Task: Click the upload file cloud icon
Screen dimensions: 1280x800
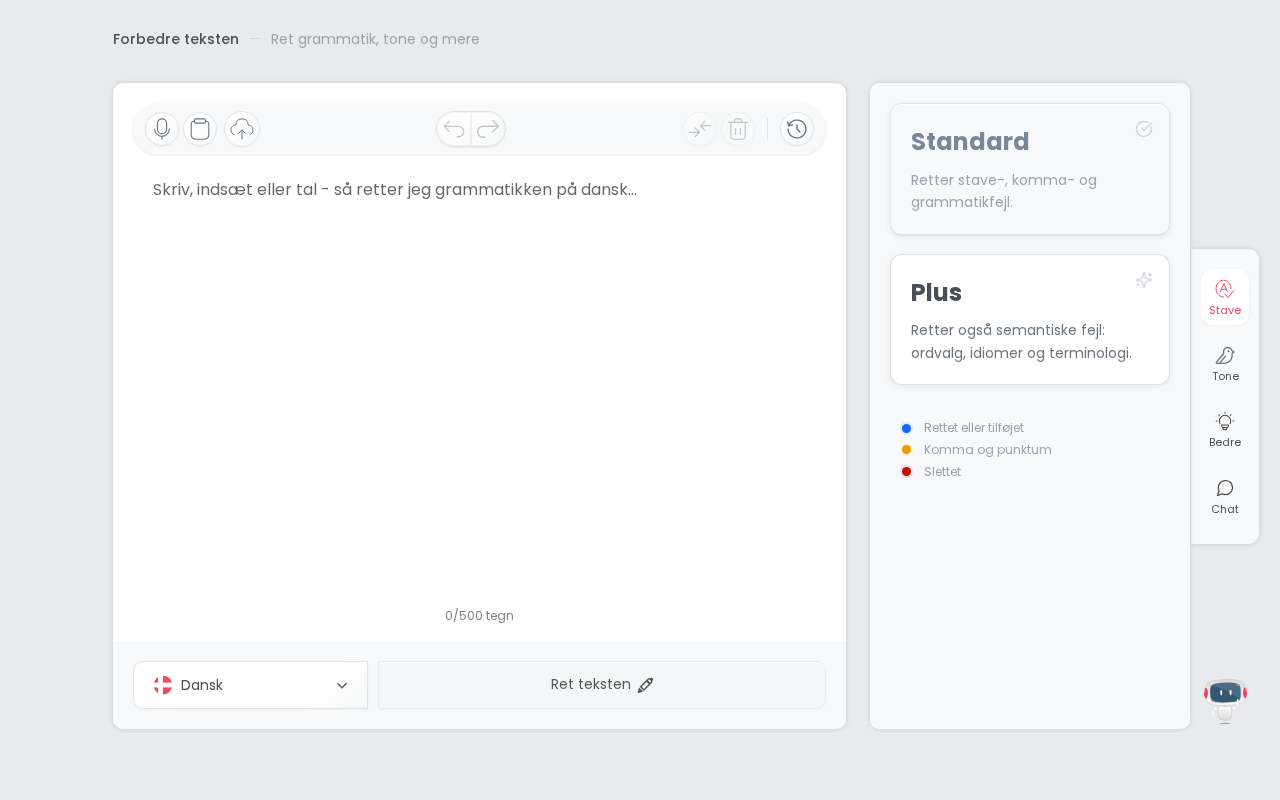Action: (242, 129)
